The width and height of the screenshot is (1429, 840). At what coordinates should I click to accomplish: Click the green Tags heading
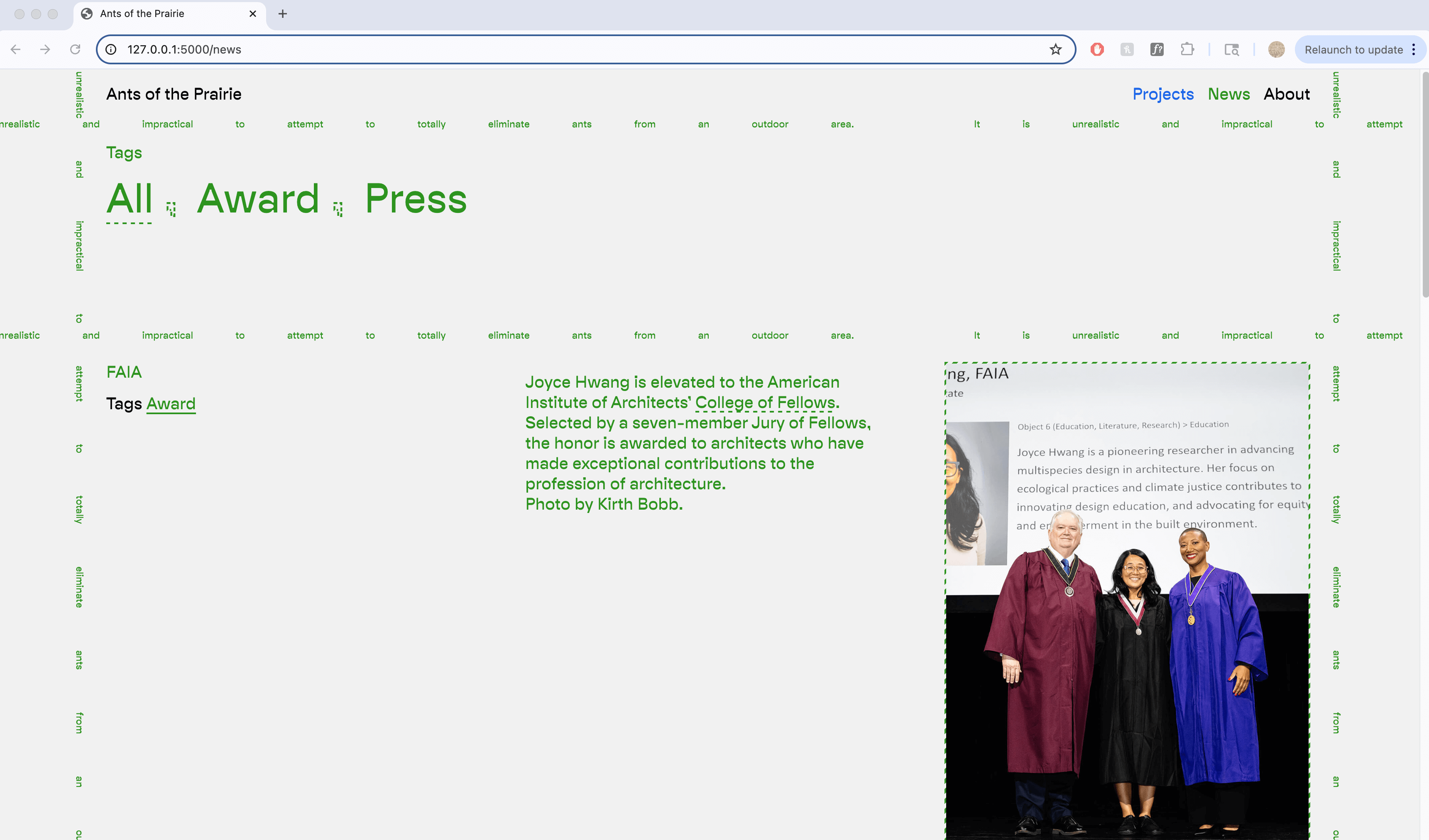click(124, 152)
